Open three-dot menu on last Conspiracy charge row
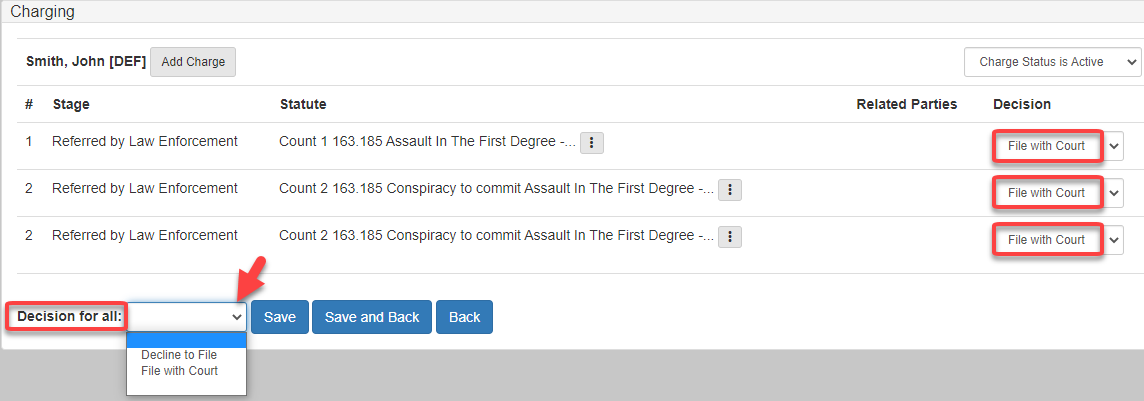Screen dimensions: 1144x401 [730, 237]
